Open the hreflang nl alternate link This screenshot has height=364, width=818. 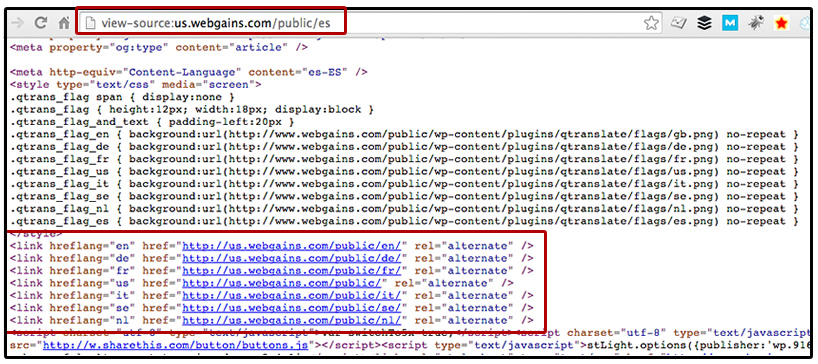pyautogui.click(x=291, y=321)
